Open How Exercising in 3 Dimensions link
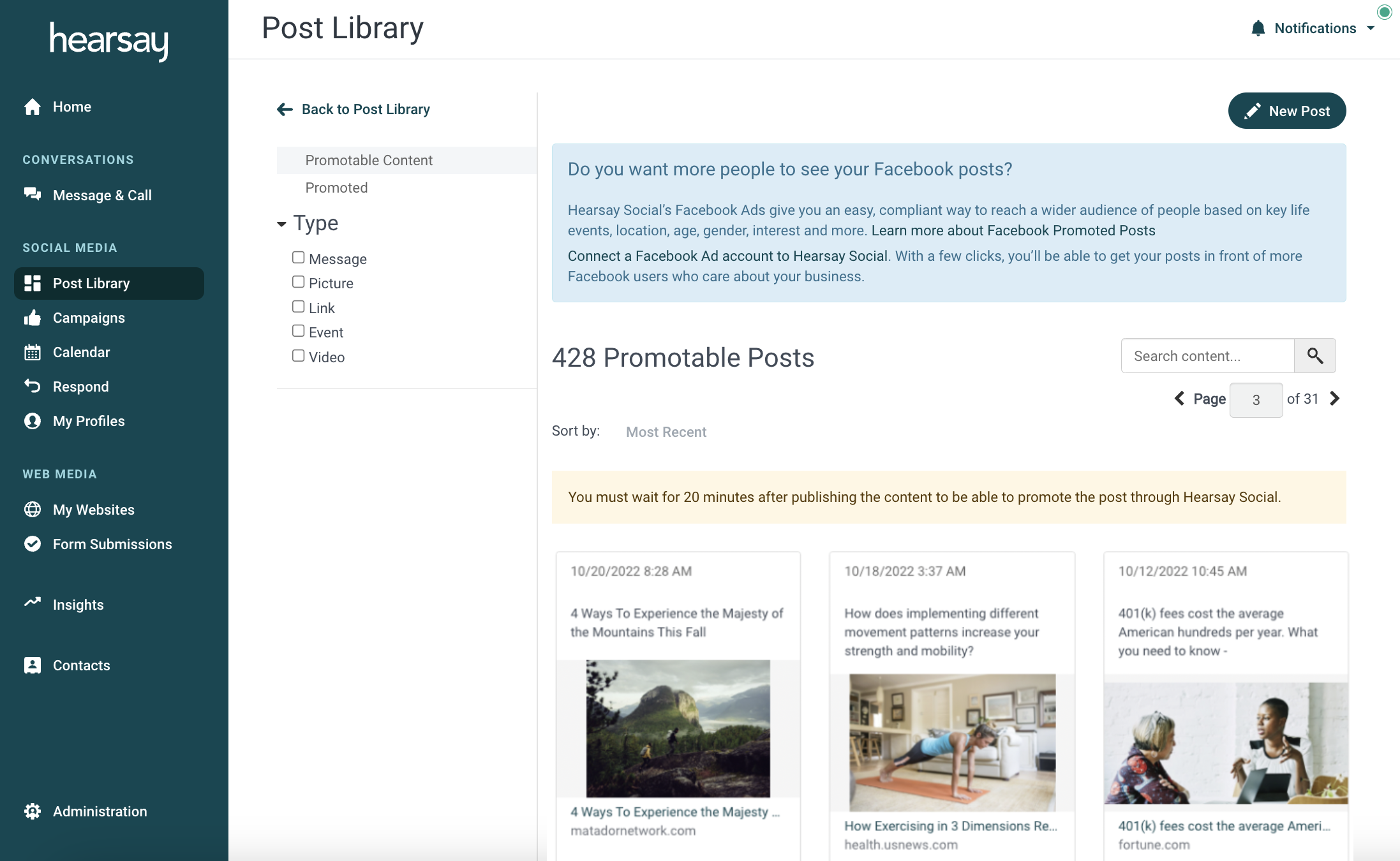Image resolution: width=1400 pixels, height=861 pixels. [951, 826]
